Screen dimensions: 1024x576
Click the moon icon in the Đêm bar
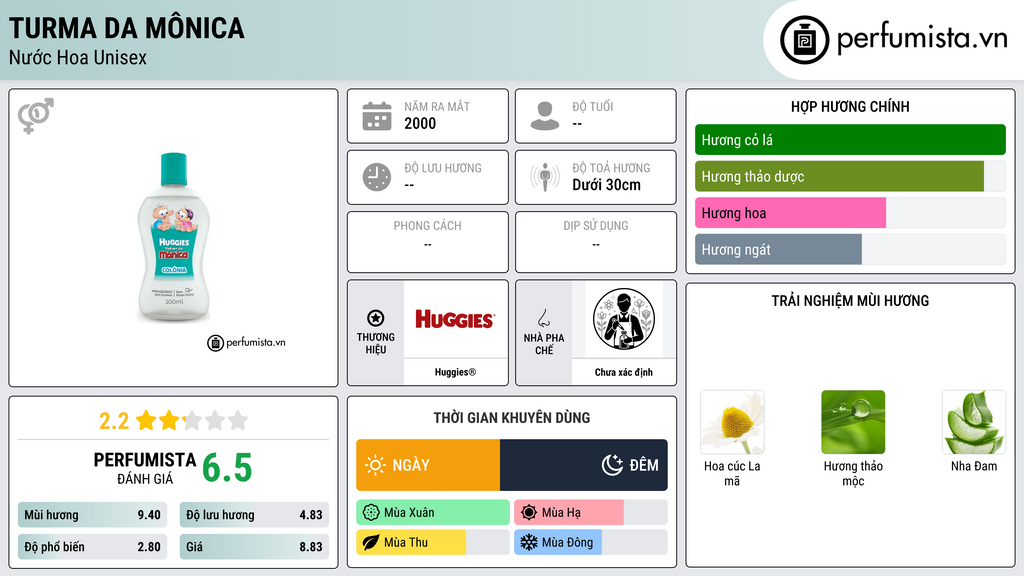(x=612, y=465)
